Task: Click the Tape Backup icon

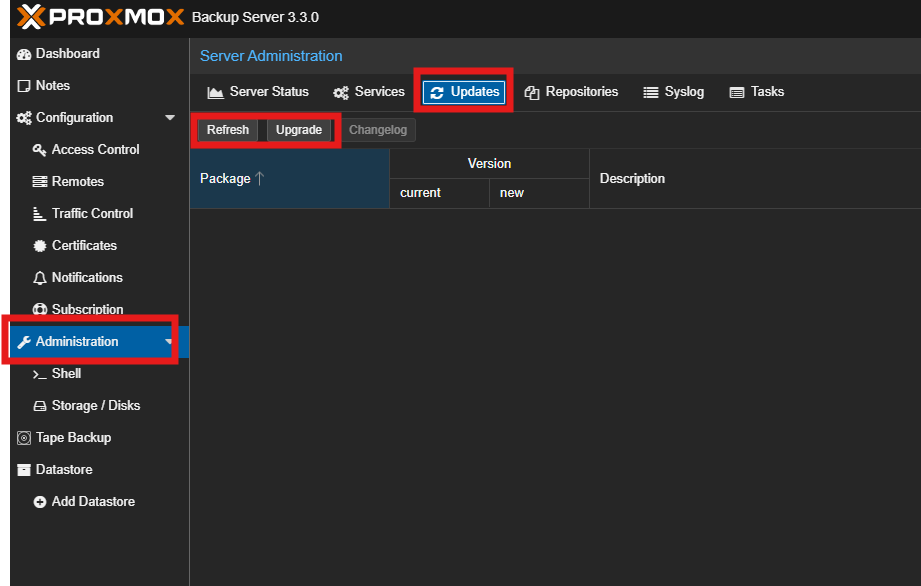Action: (24, 438)
